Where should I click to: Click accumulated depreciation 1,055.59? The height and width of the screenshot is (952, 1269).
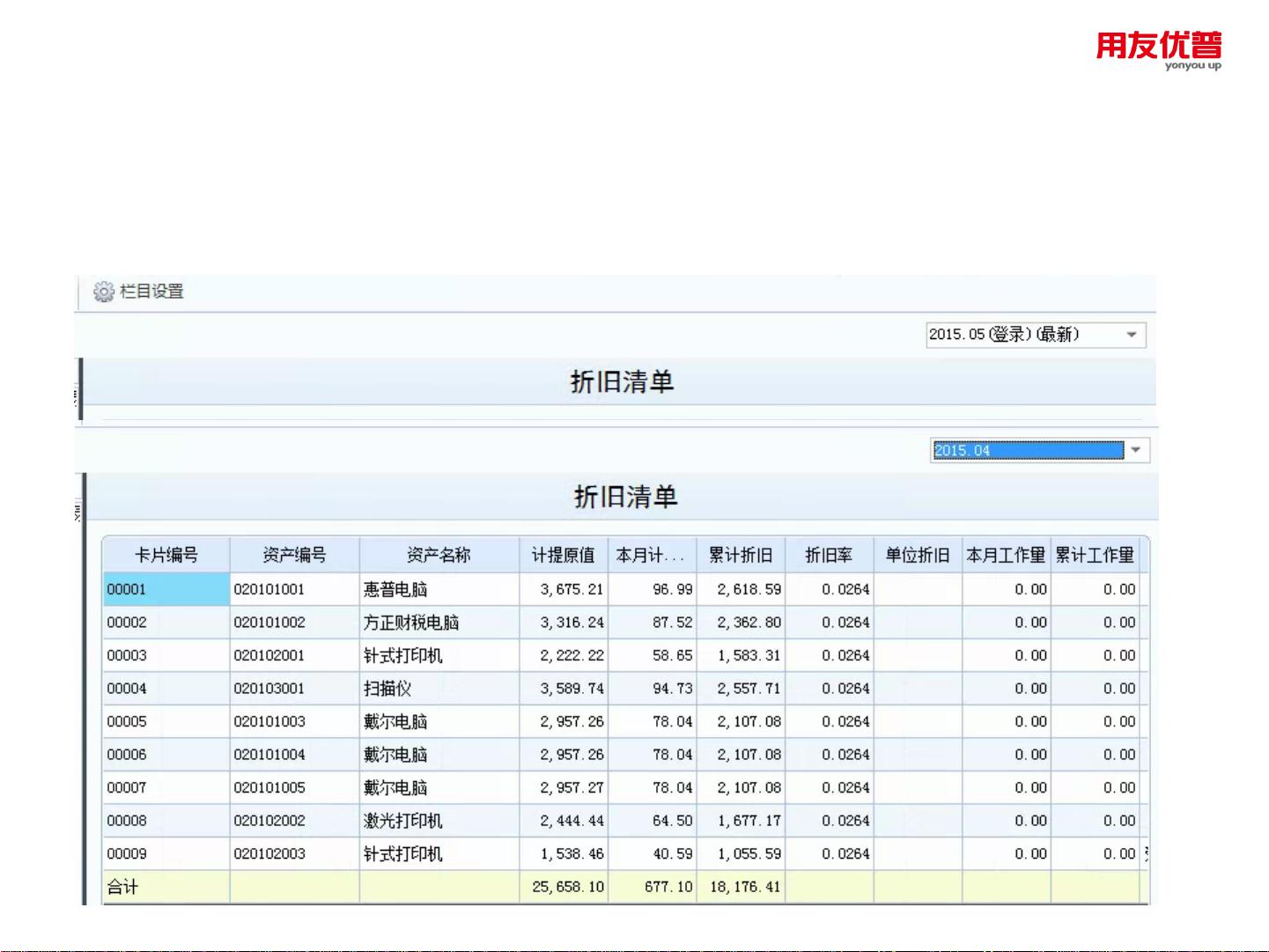749,853
